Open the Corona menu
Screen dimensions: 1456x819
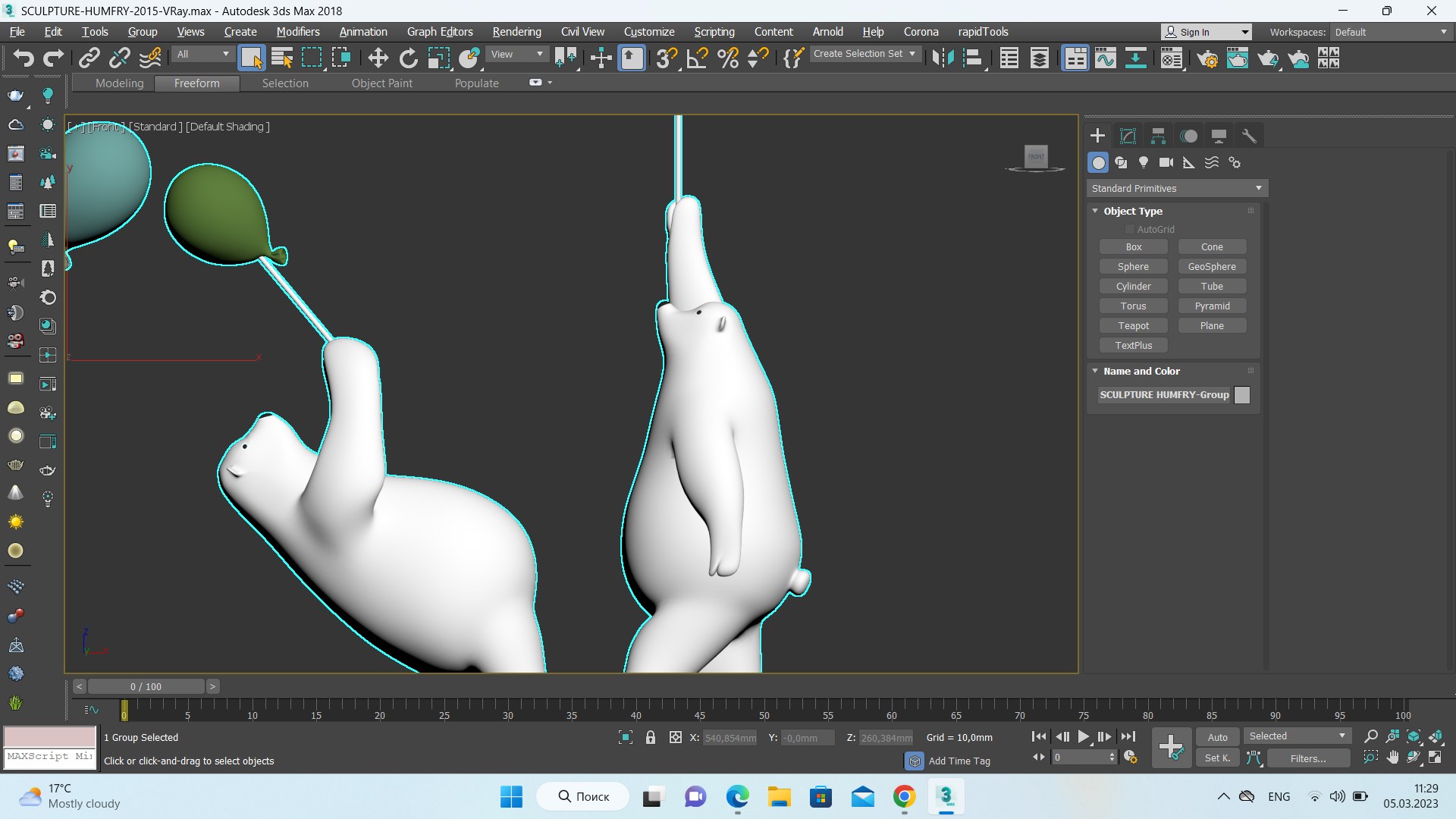921,32
